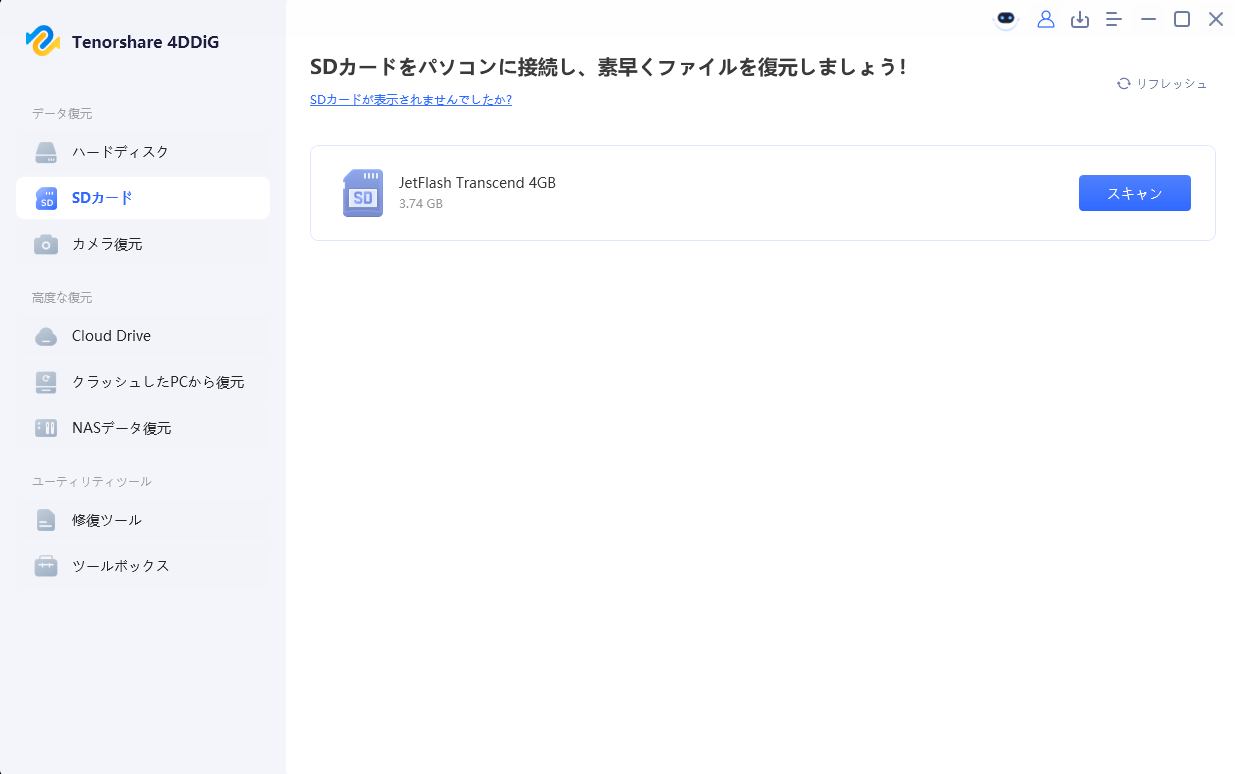Select クラッシュしたPCから復元 option
This screenshot has width=1235, height=774.
tap(143, 382)
